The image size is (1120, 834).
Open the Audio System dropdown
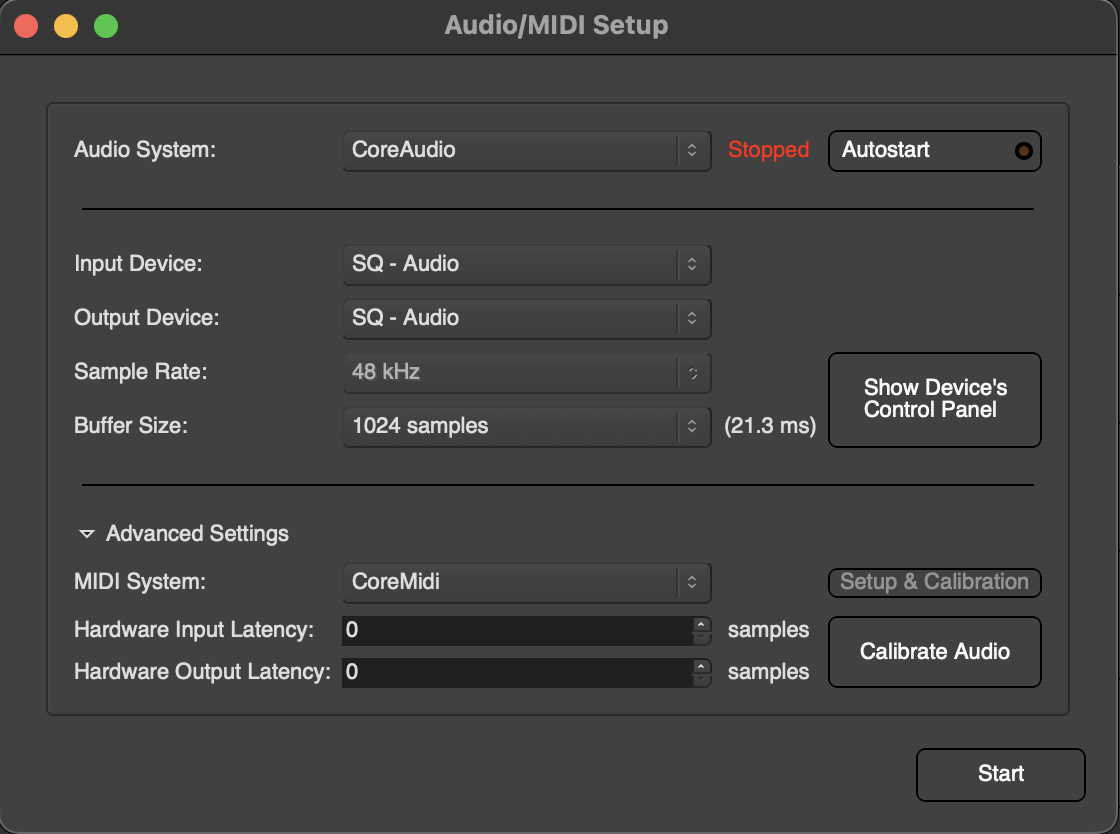pos(526,150)
